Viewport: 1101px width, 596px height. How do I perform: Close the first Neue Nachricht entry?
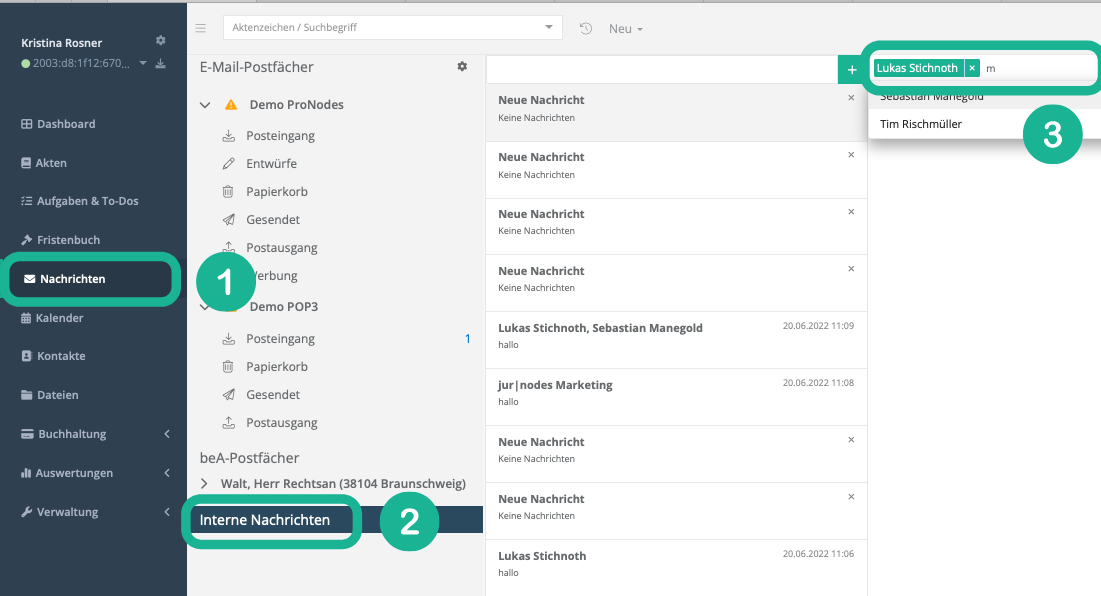point(851,98)
